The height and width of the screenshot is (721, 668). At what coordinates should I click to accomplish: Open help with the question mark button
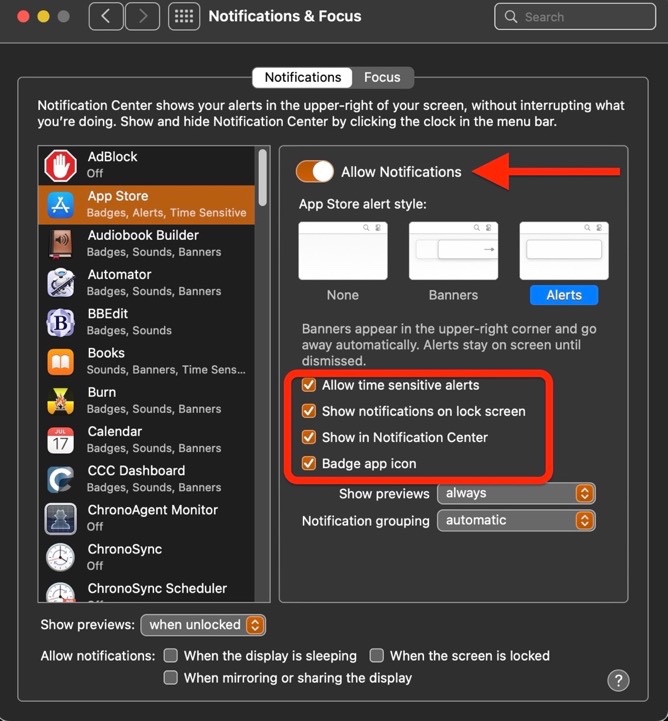[x=618, y=680]
